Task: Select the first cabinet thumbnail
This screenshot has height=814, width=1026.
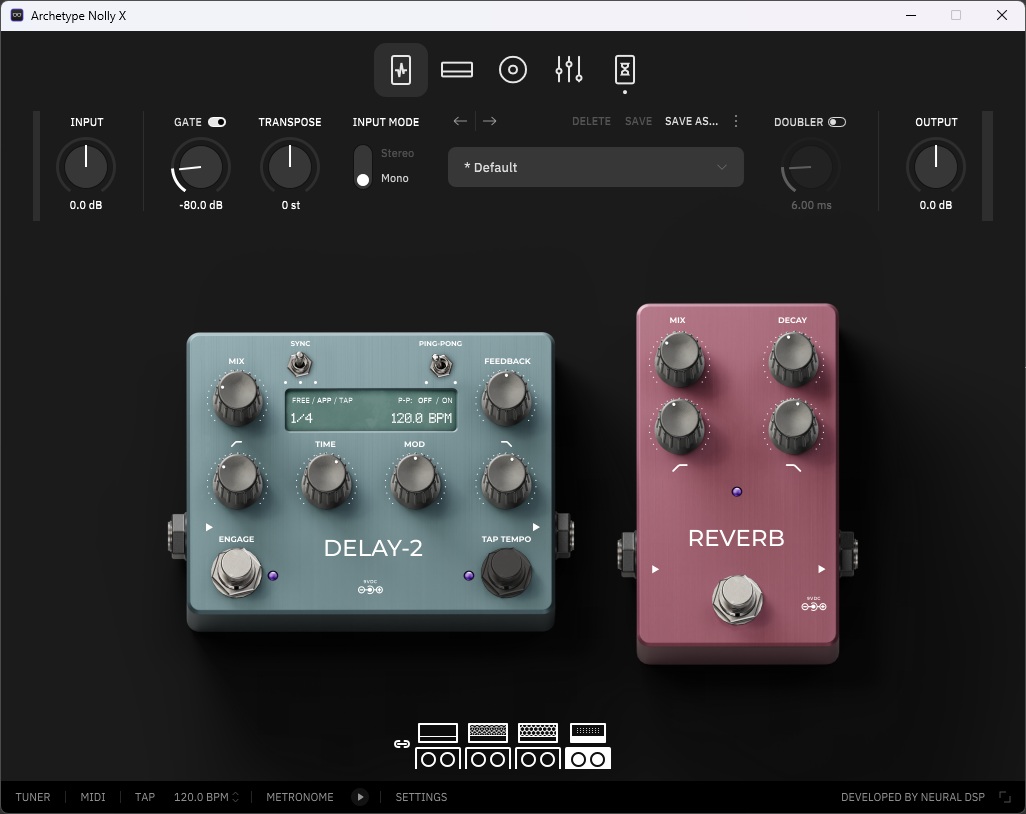Action: 438,758
